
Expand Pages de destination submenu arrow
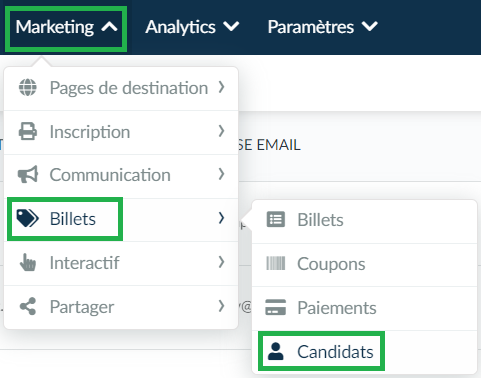coord(221,87)
